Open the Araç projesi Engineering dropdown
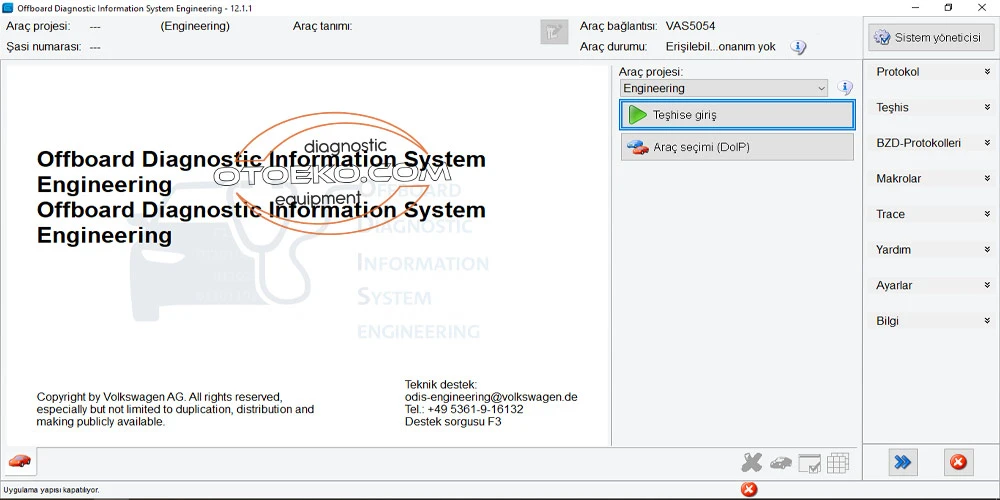 724,88
